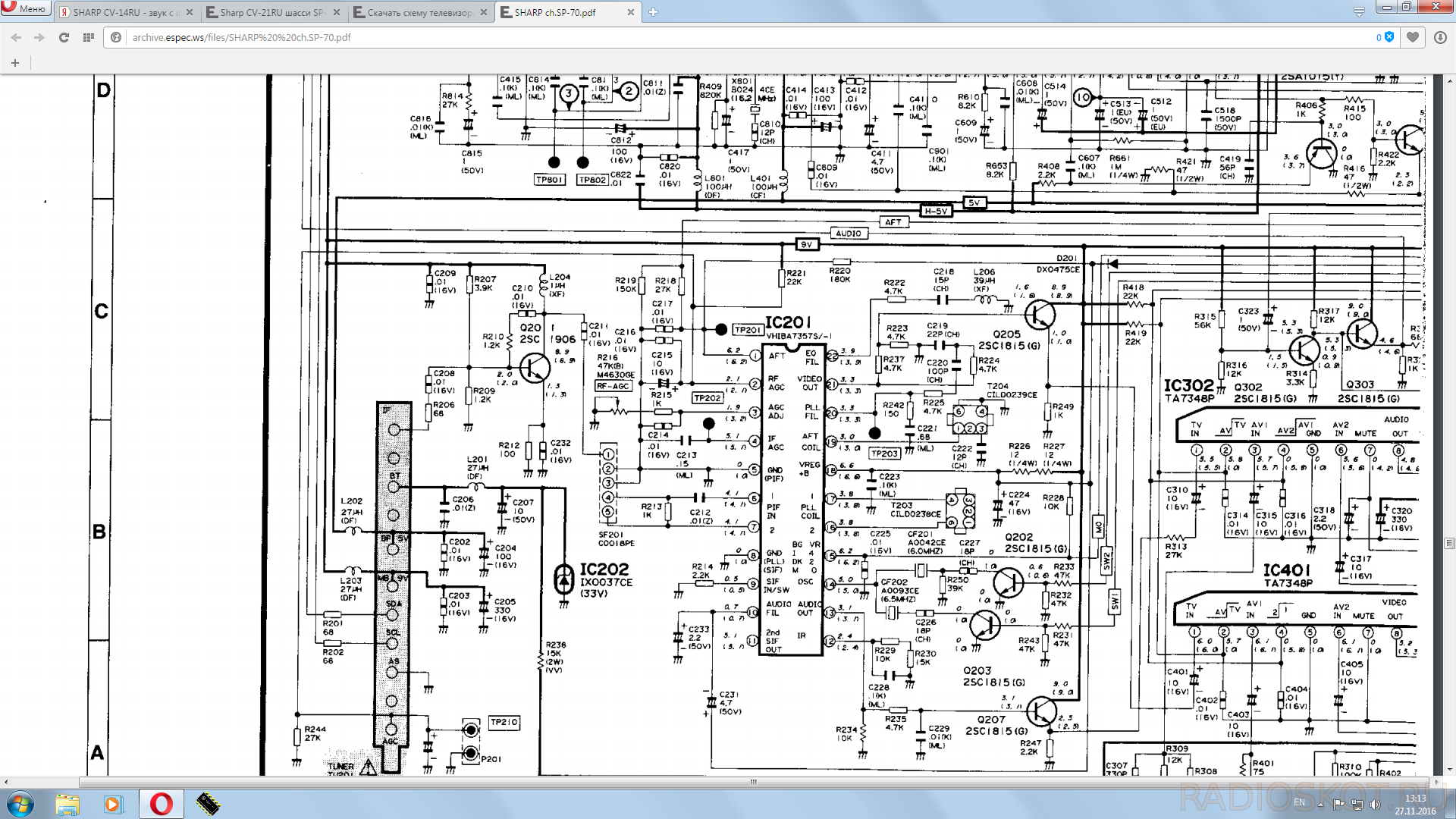This screenshot has width=1456, height=819.
Task: Click the IC401 label in schematic
Action: (x=1287, y=570)
